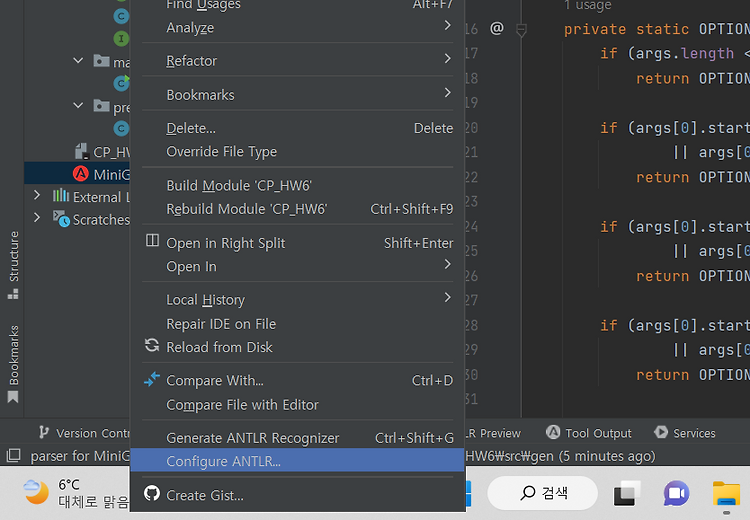Open the Structure side panel tab
Image resolution: width=750 pixels, height=520 pixels.
tap(13, 265)
